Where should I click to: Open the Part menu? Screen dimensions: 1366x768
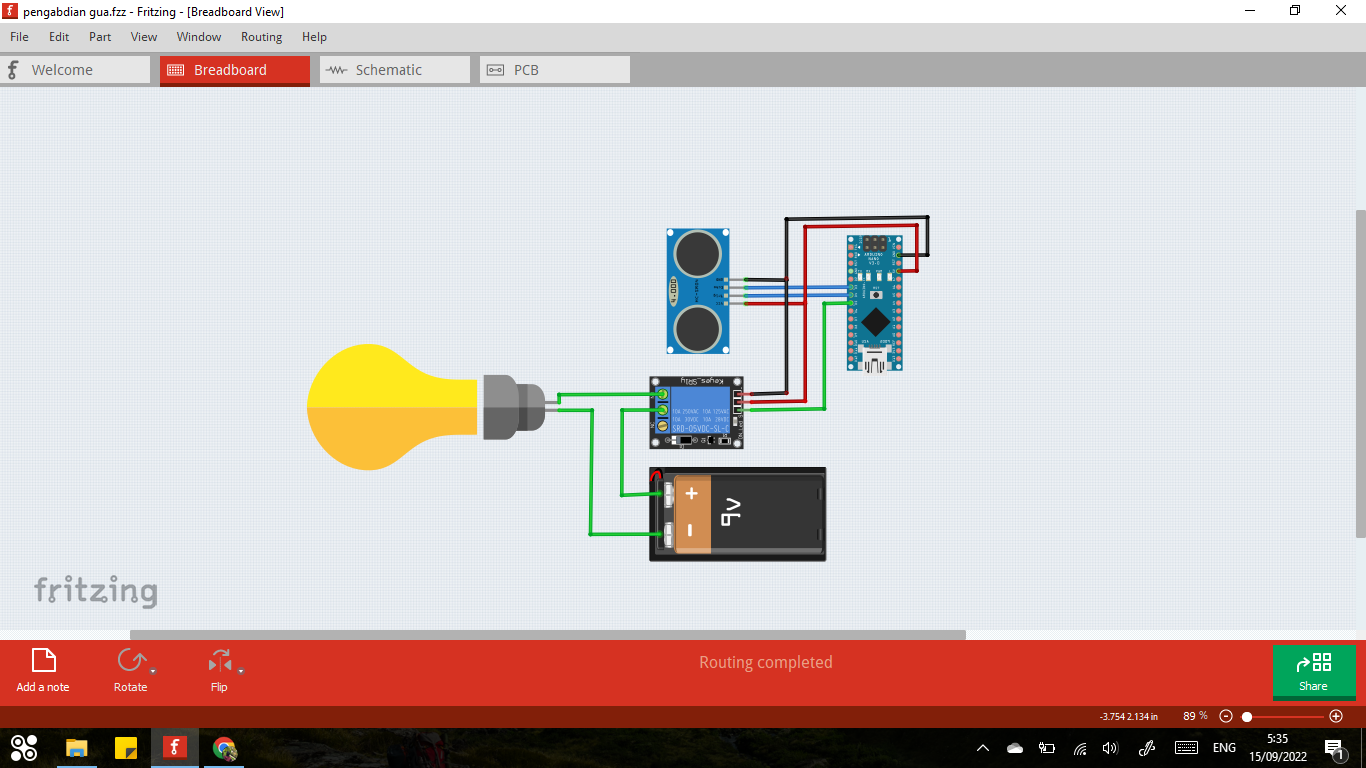[100, 37]
